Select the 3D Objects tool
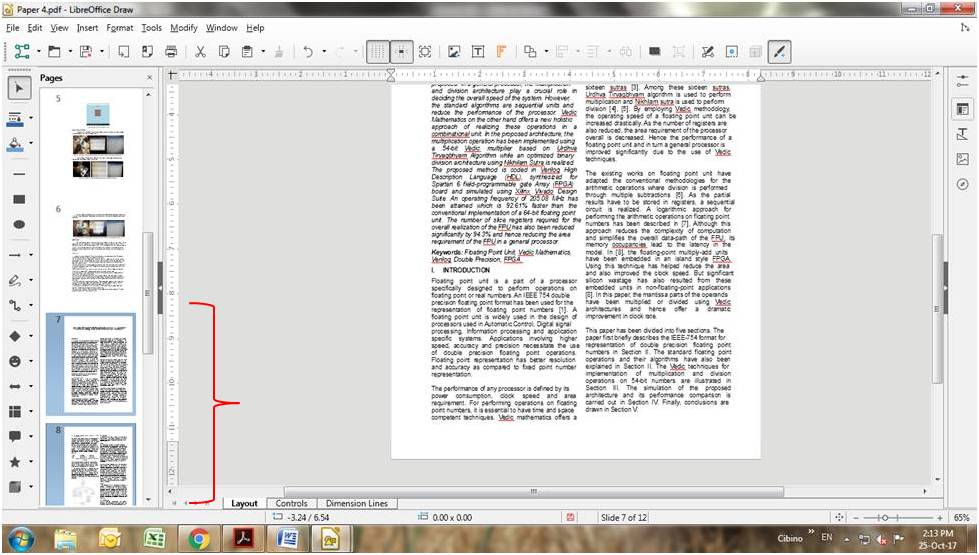This screenshot has width=979, height=555. click(x=16, y=486)
